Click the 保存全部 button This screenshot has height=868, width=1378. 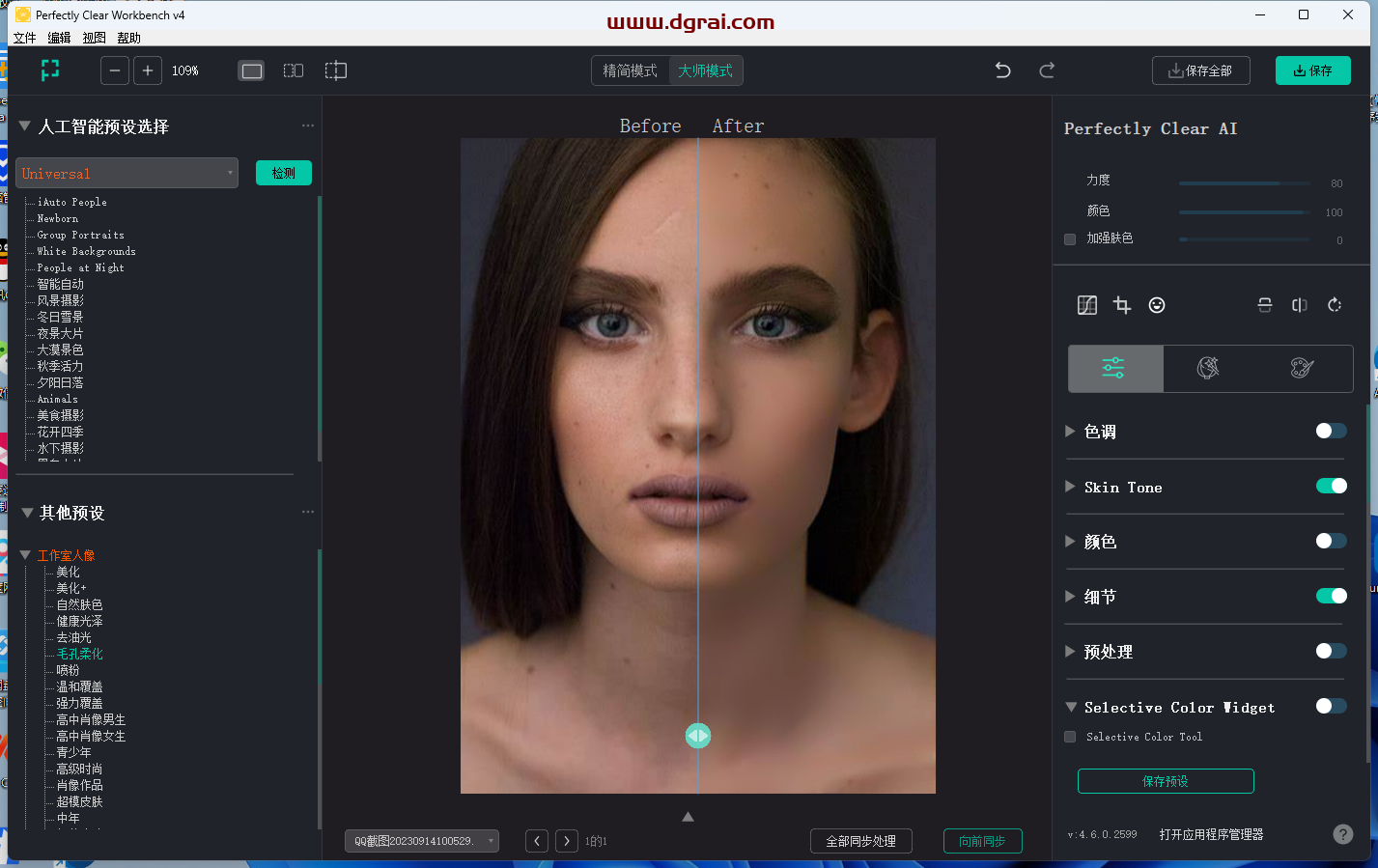coord(1201,70)
